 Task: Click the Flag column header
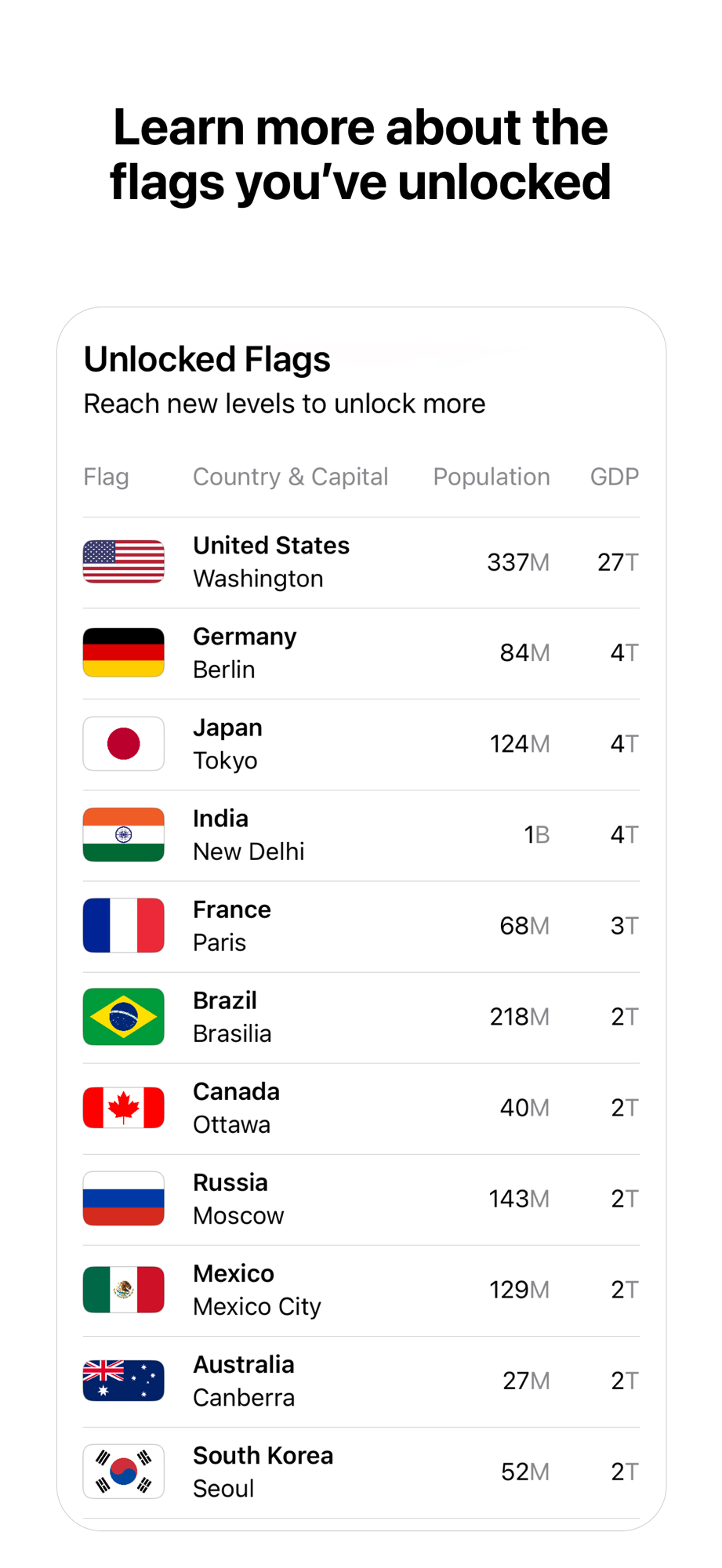pos(106,477)
